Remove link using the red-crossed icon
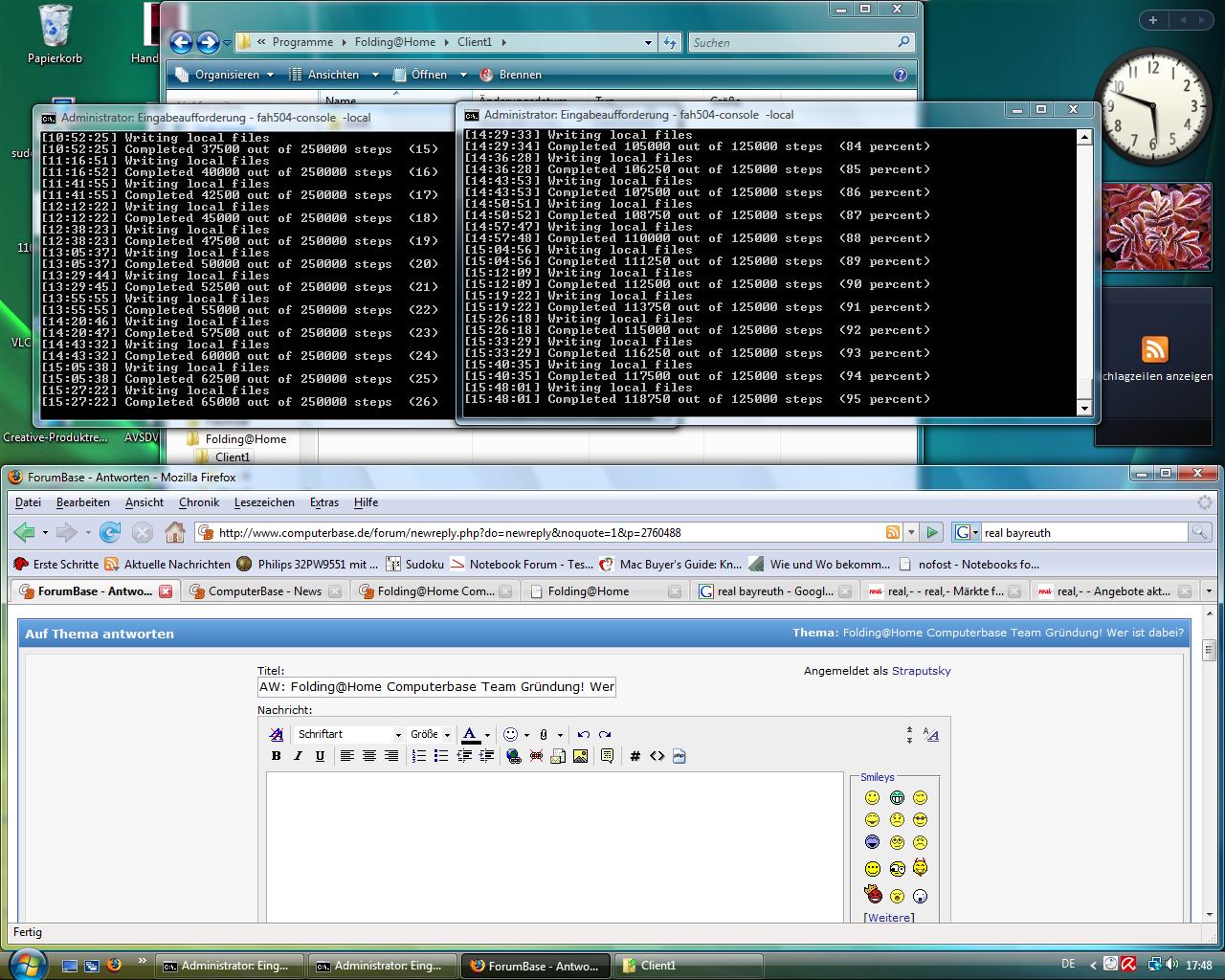 (536, 756)
